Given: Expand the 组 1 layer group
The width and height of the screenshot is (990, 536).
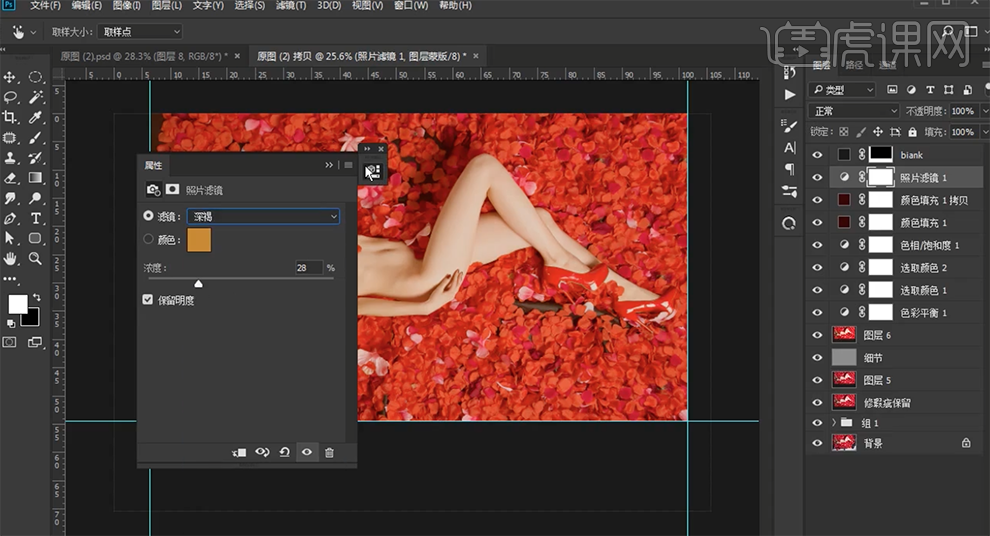Looking at the screenshot, I should click(x=834, y=423).
